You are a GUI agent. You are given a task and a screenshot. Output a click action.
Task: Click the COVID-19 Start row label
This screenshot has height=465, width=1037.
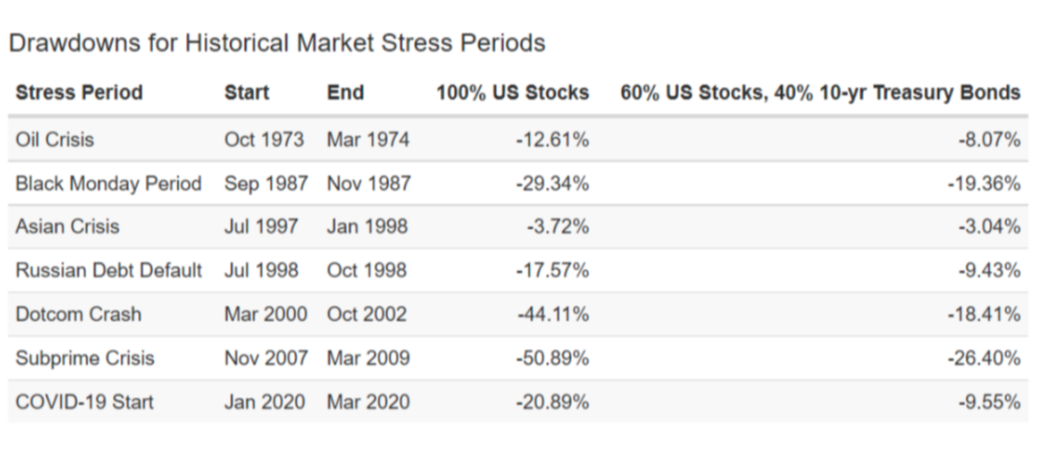pos(85,402)
